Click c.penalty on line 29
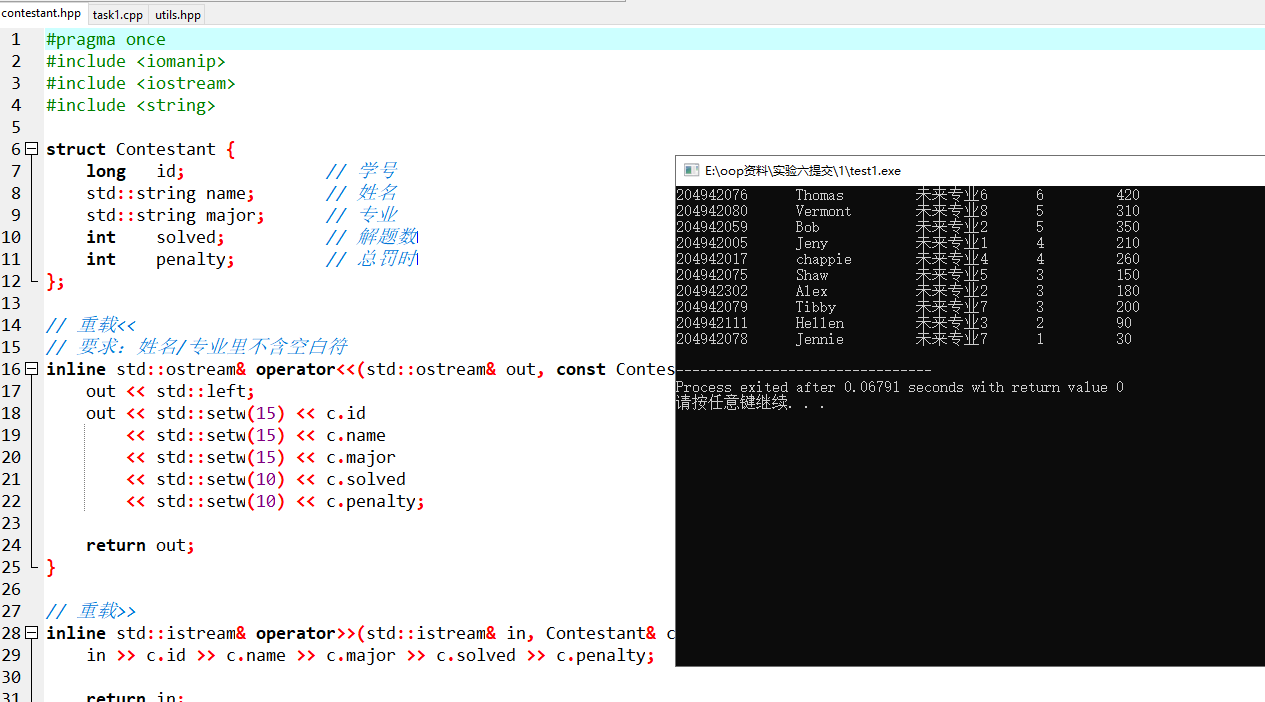 tap(602, 654)
